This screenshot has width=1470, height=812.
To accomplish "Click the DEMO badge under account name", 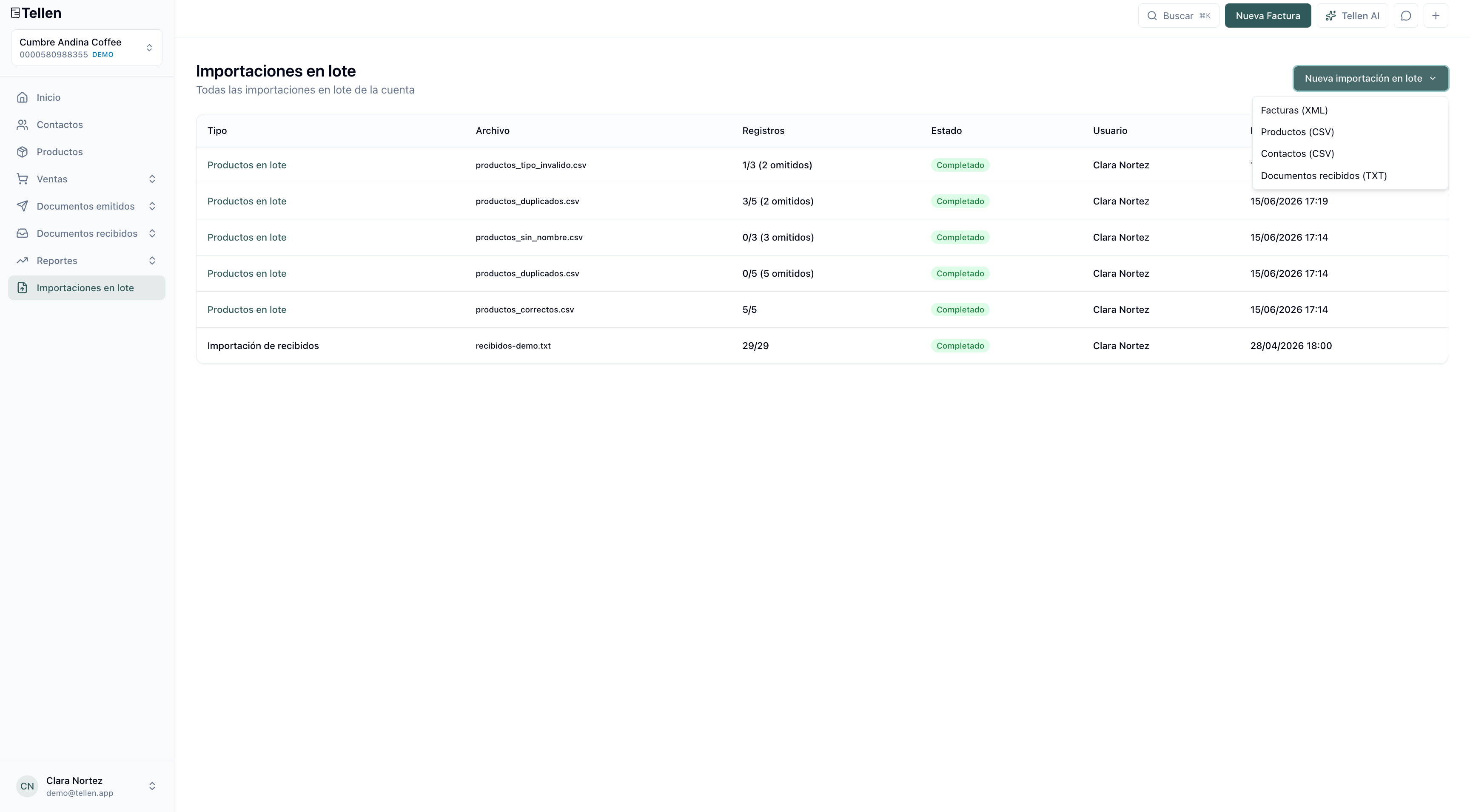I will (x=103, y=55).
